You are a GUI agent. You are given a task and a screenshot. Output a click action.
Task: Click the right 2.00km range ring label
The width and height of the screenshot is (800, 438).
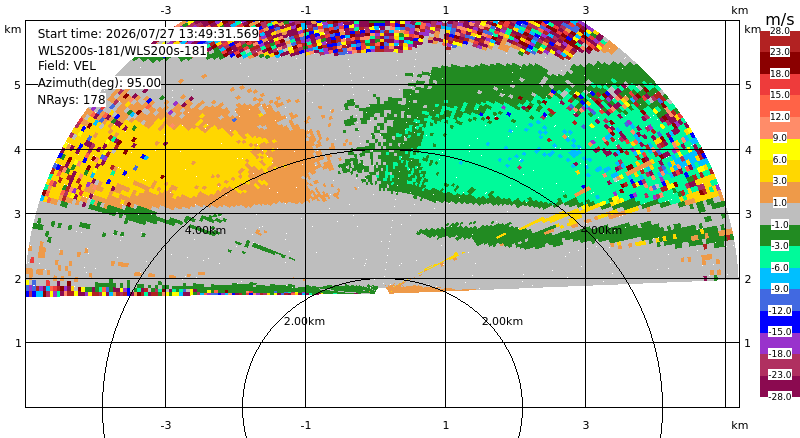[x=503, y=321]
